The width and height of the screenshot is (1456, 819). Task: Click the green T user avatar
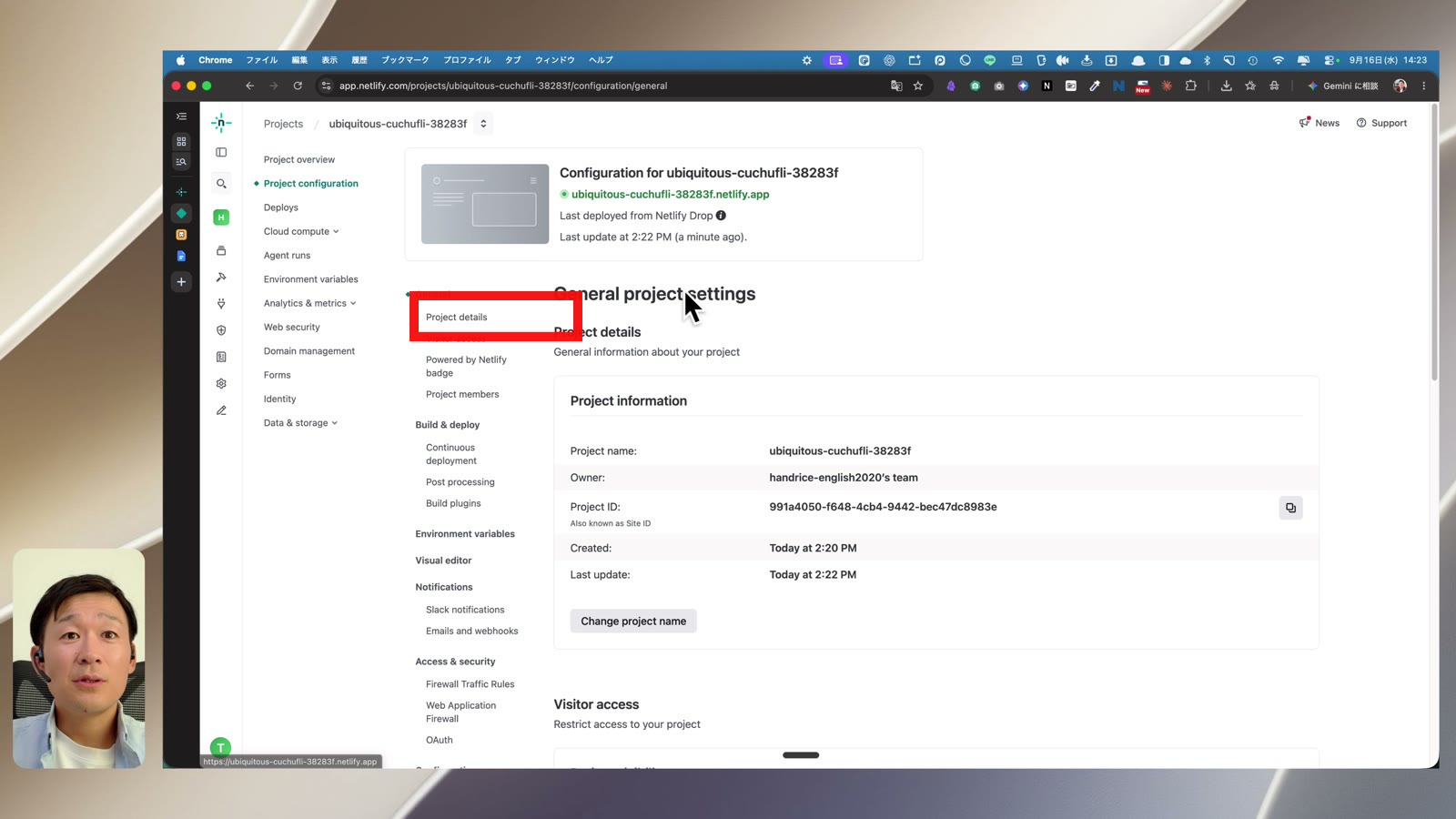click(x=220, y=748)
